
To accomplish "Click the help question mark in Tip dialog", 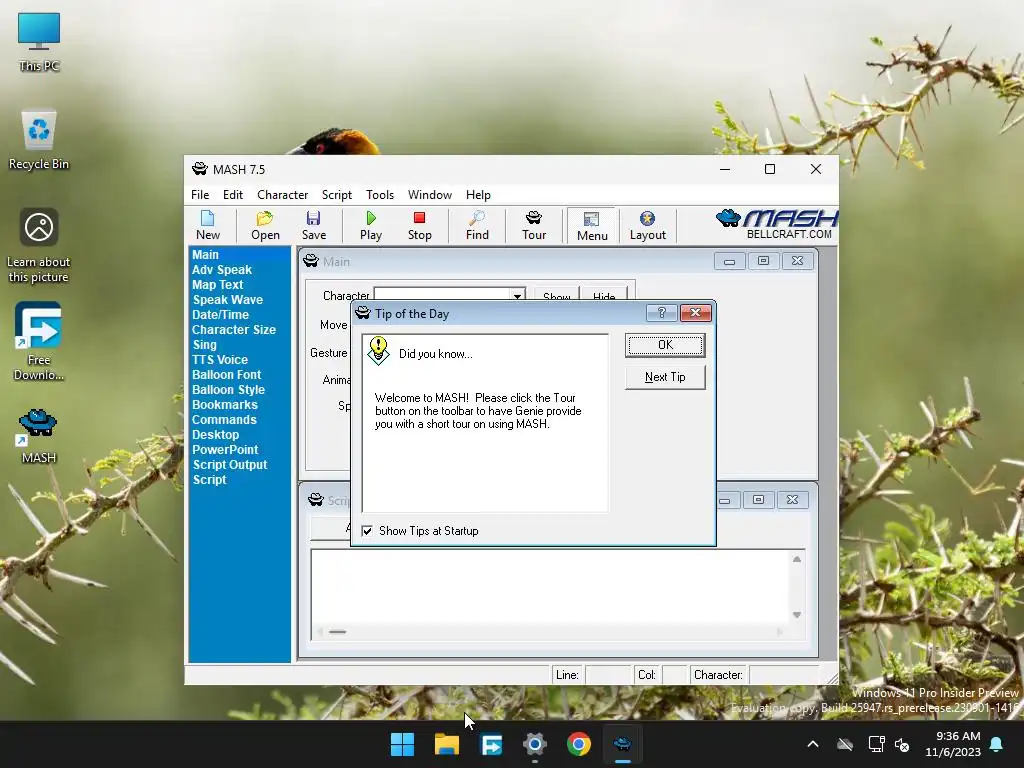I will point(661,313).
